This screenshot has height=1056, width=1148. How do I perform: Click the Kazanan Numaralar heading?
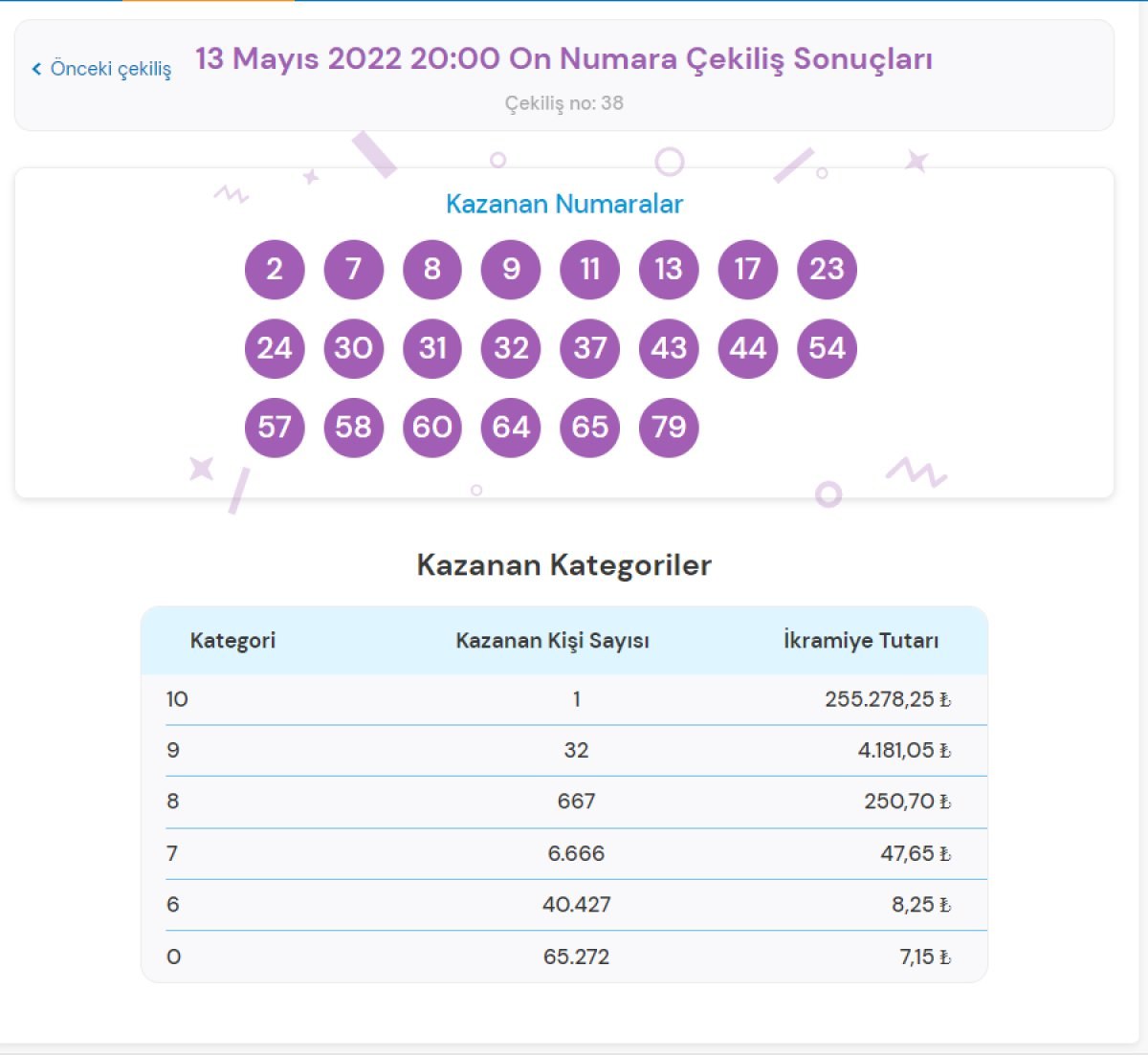564,204
